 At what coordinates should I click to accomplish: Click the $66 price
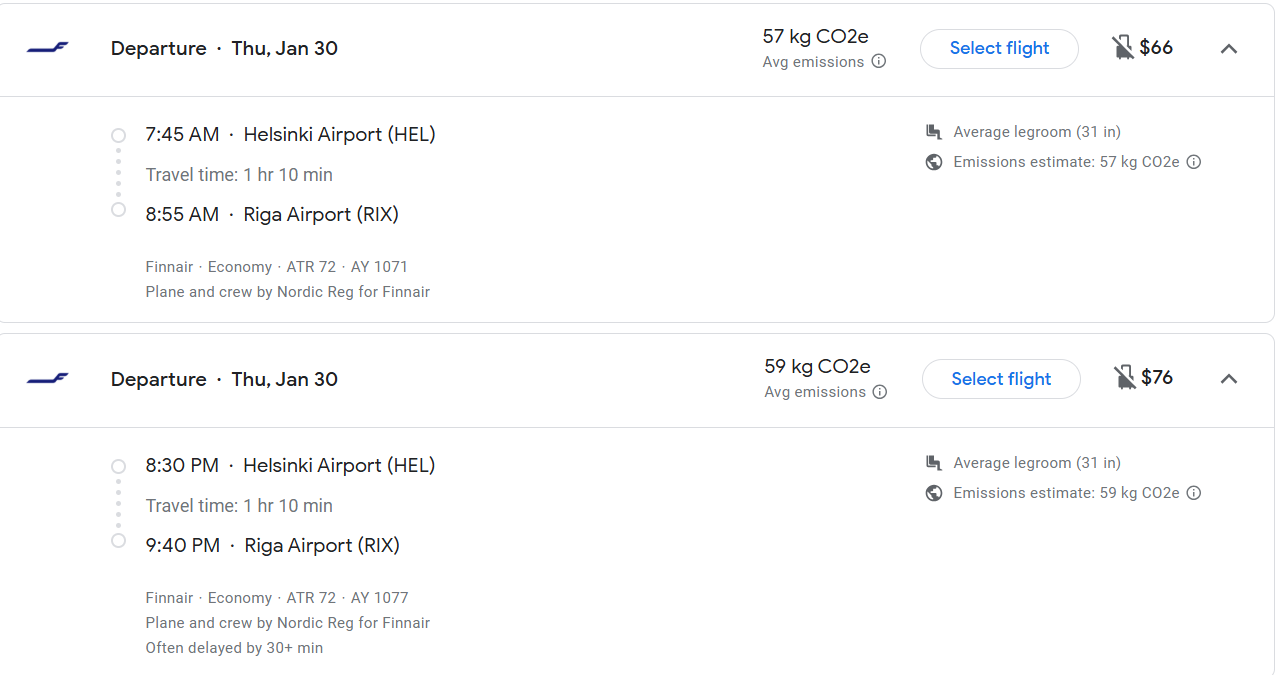[x=1156, y=47]
